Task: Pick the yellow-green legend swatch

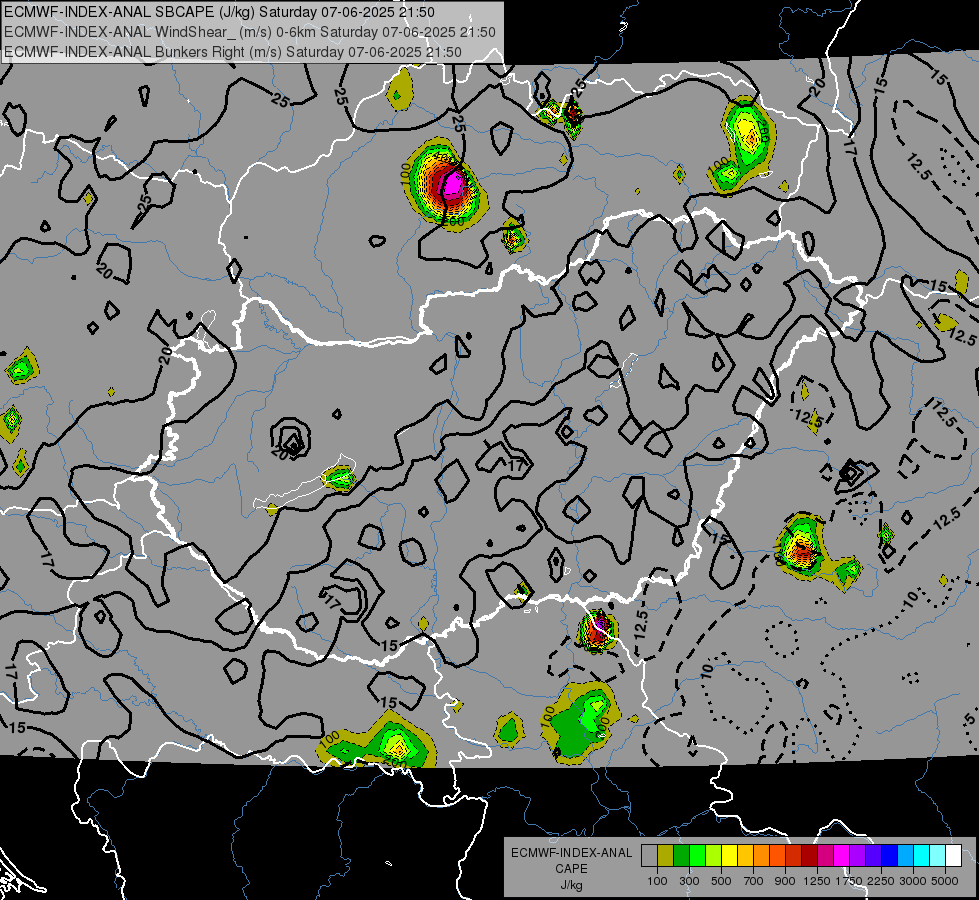Action: pos(713,855)
